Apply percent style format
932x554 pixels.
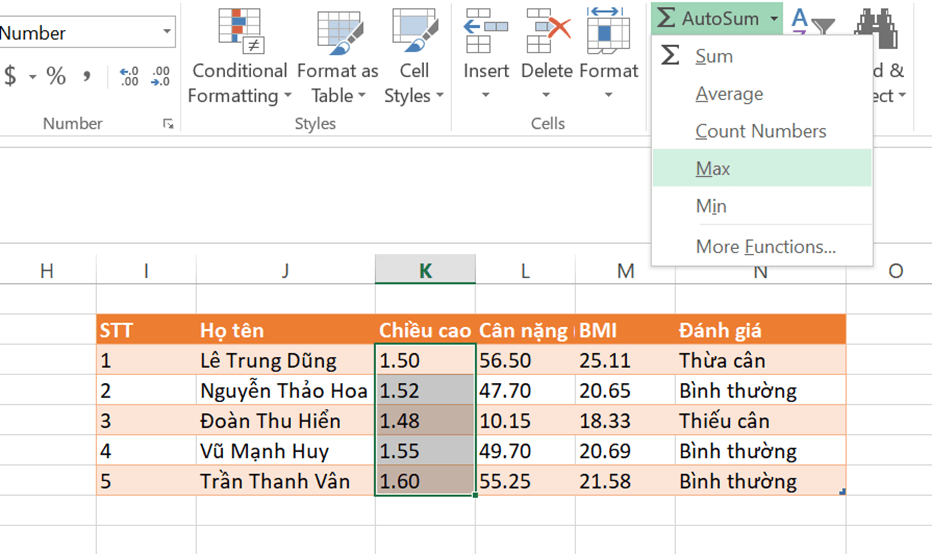click(x=56, y=76)
